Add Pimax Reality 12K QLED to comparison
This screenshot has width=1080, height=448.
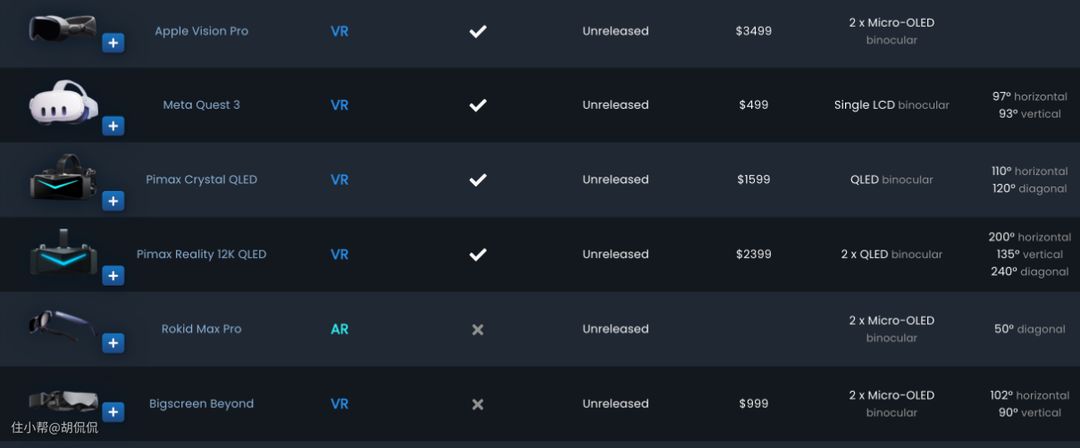coord(113,275)
